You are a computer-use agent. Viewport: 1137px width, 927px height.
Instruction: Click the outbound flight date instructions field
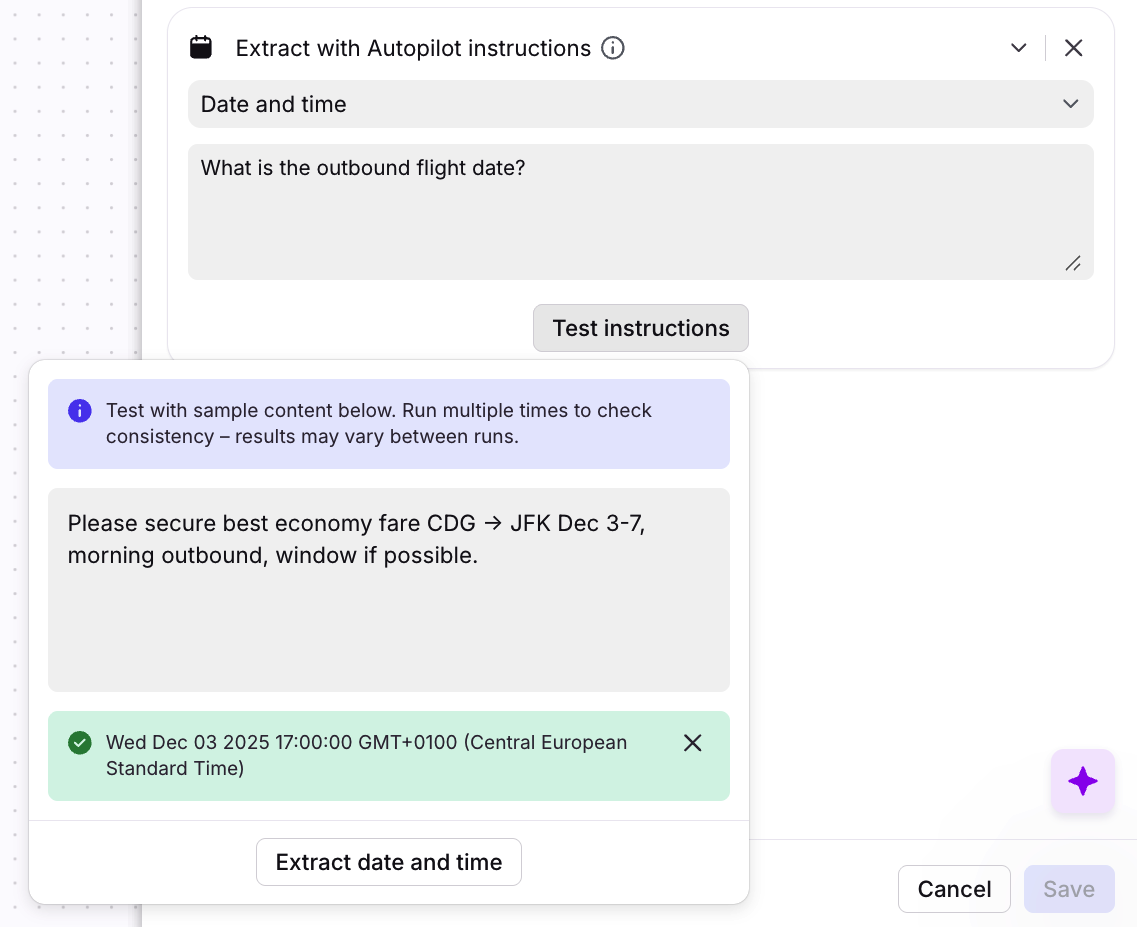(640, 211)
